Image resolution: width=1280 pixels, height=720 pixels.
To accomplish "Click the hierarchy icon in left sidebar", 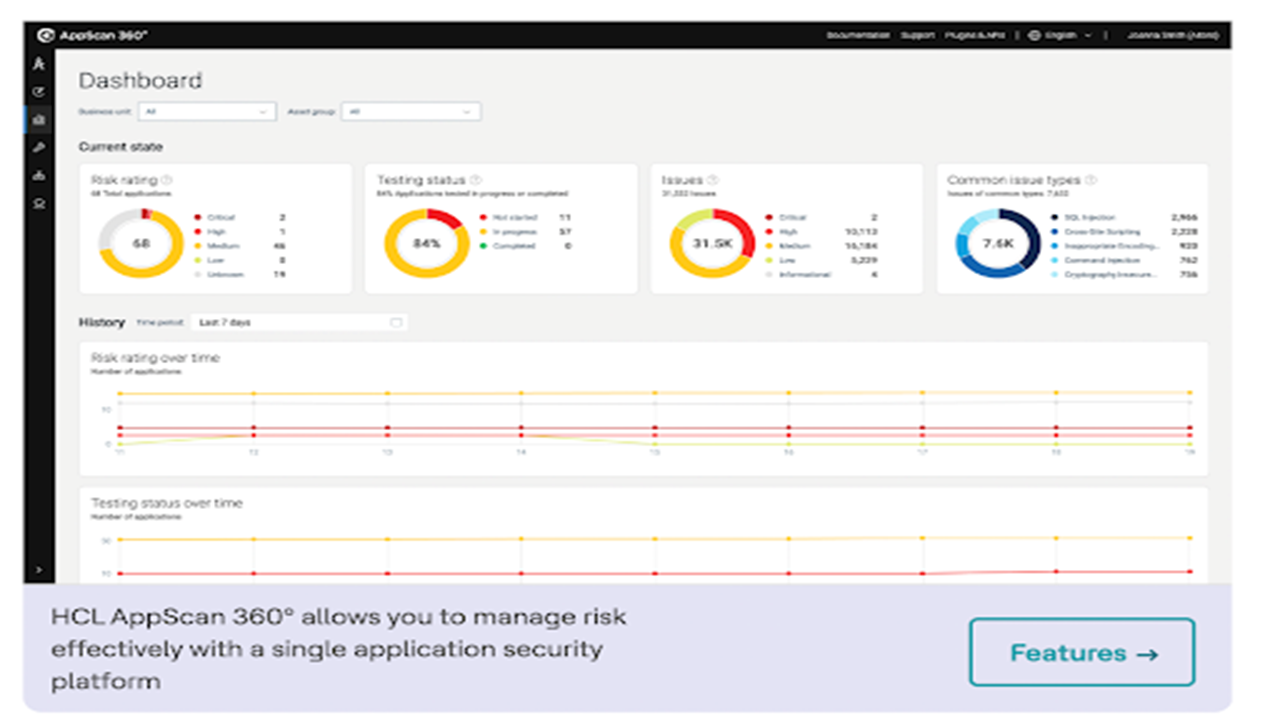I will pyautogui.click(x=38, y=175).
